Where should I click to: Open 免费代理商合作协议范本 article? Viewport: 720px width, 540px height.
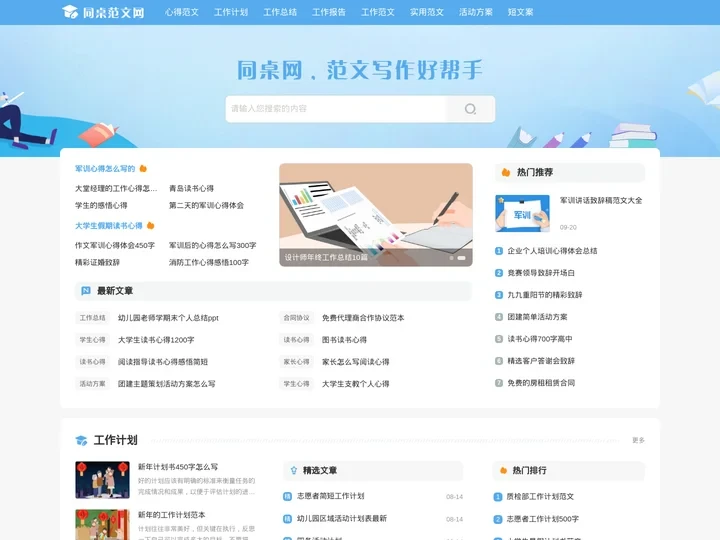click(363, 318)
